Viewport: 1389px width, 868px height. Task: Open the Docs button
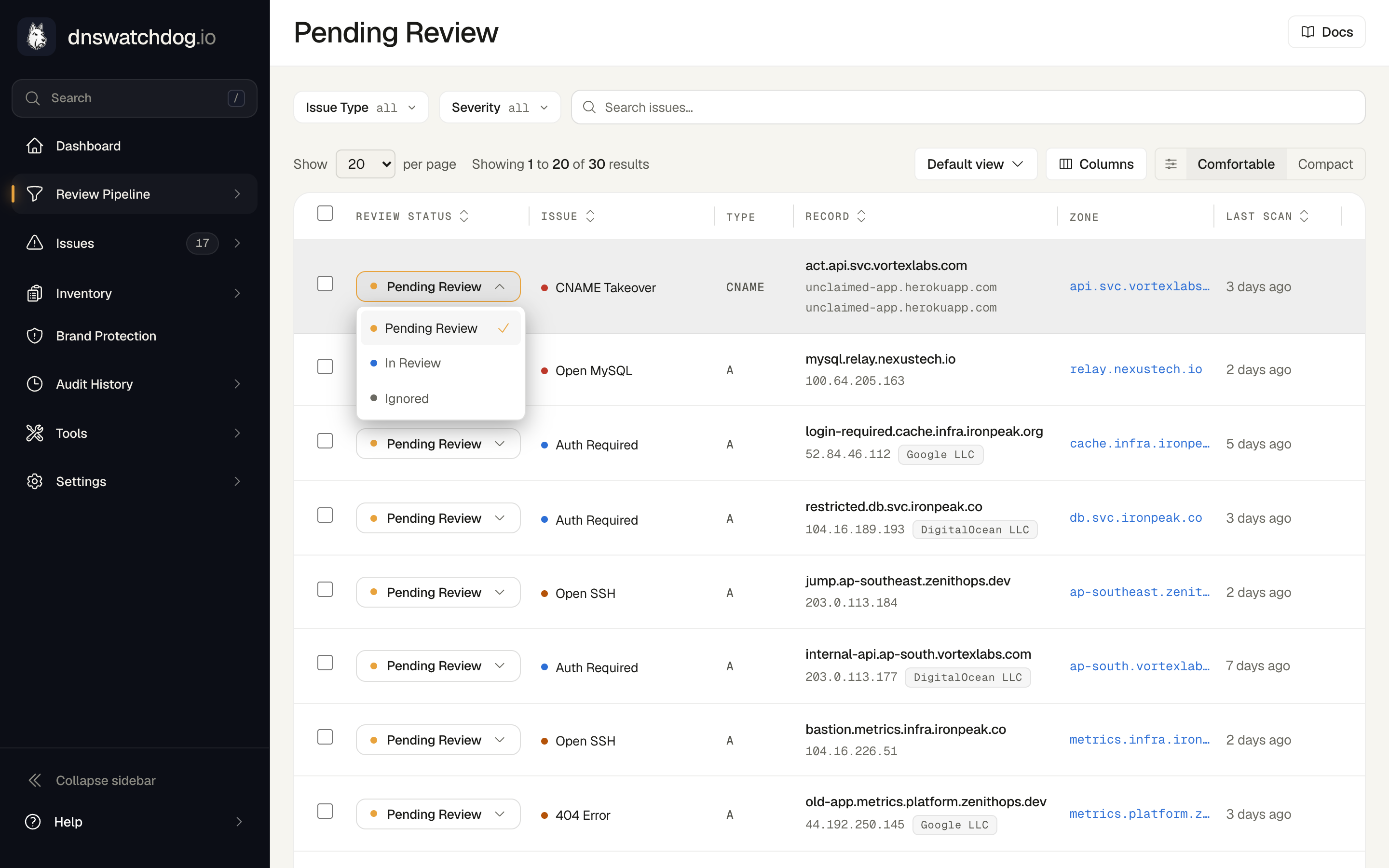tap(1326, 32)
